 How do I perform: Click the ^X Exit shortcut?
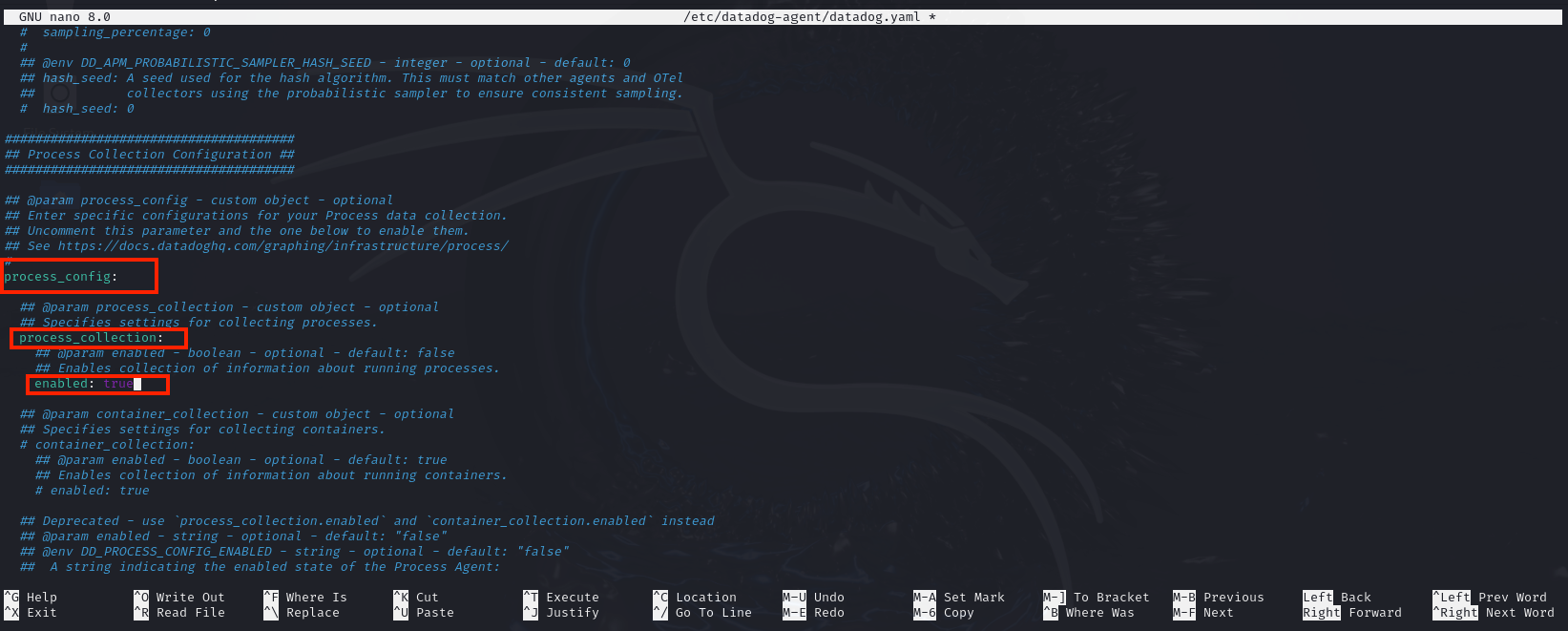(31, 613)
